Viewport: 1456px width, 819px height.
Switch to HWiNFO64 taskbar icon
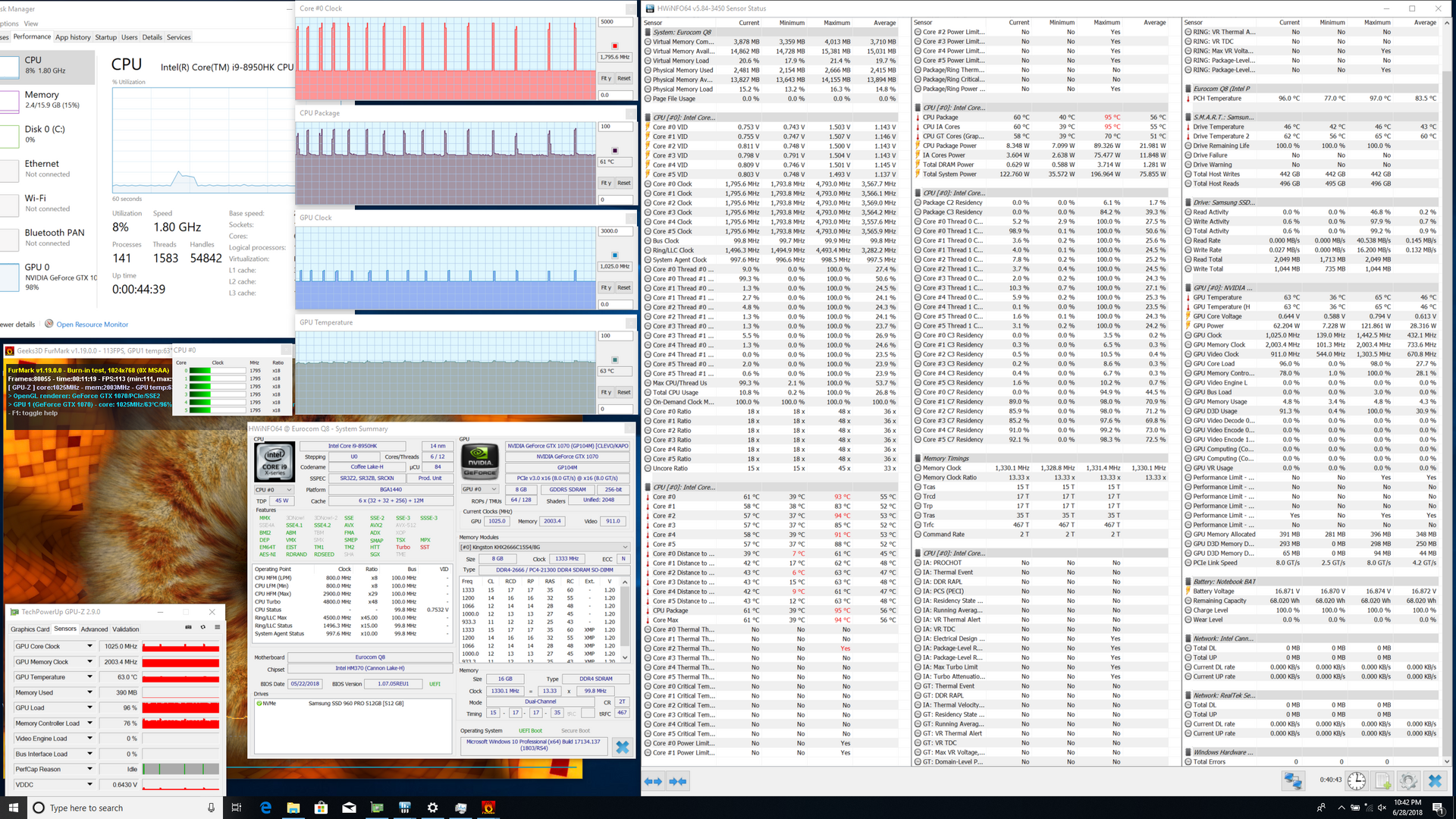(405, 808)
